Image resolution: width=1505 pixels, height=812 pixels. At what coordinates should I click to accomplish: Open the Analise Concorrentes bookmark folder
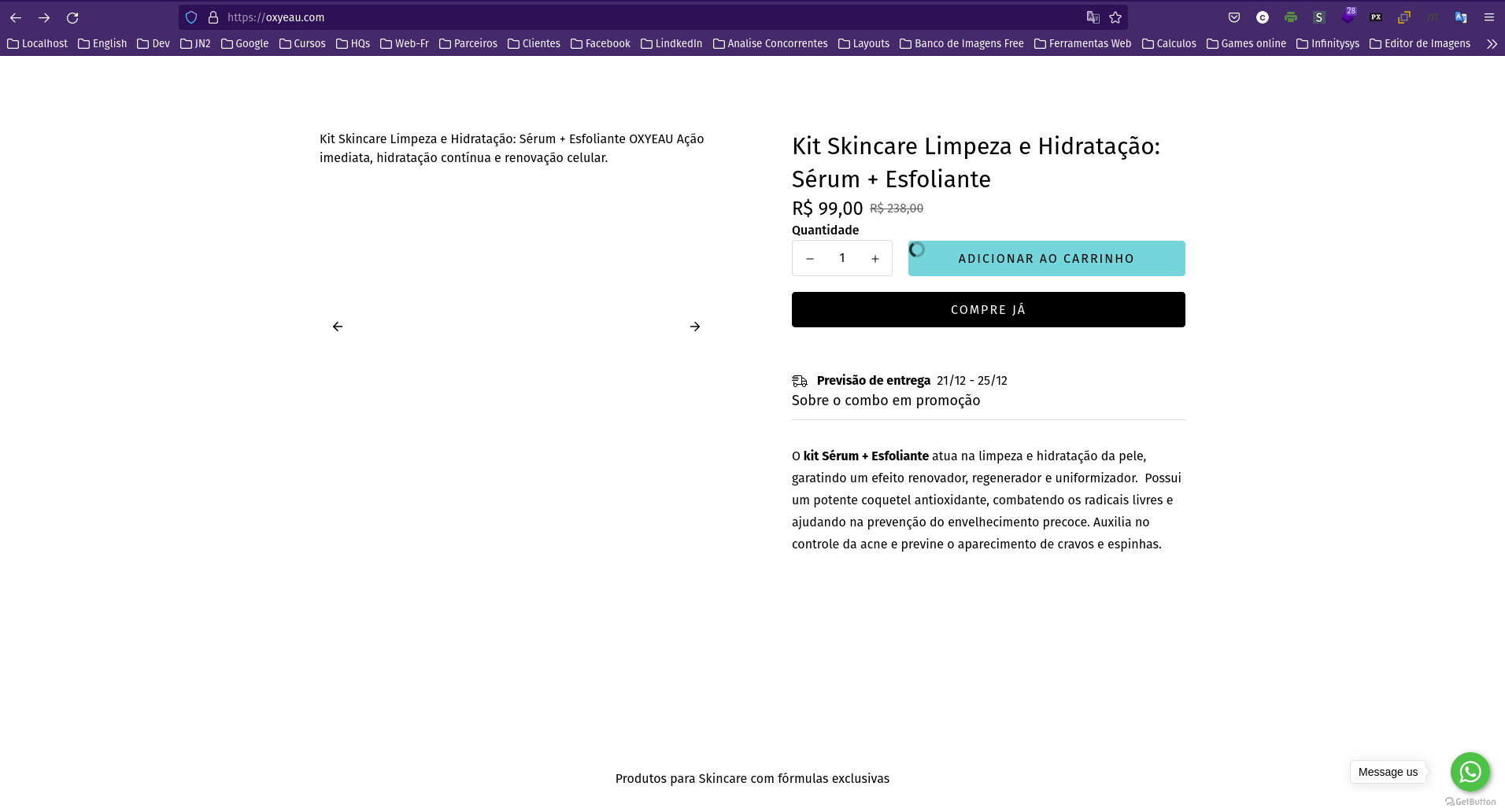click(771, 44)
